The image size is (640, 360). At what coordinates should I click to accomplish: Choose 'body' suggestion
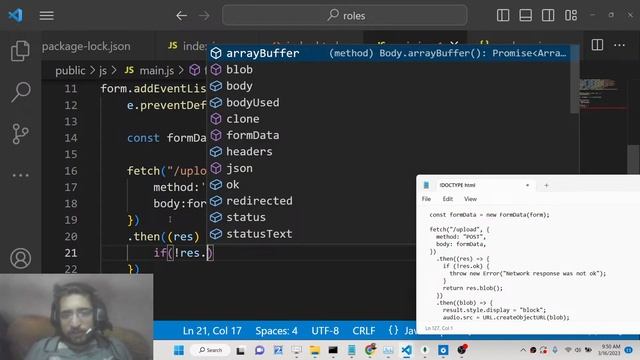(389, 86)
